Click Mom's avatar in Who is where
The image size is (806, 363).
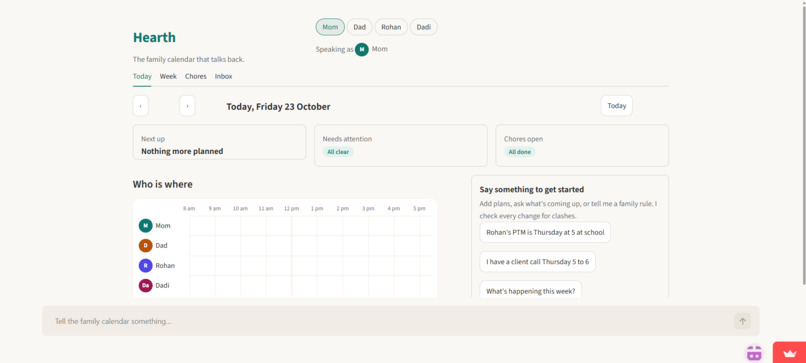coord(145,226)
